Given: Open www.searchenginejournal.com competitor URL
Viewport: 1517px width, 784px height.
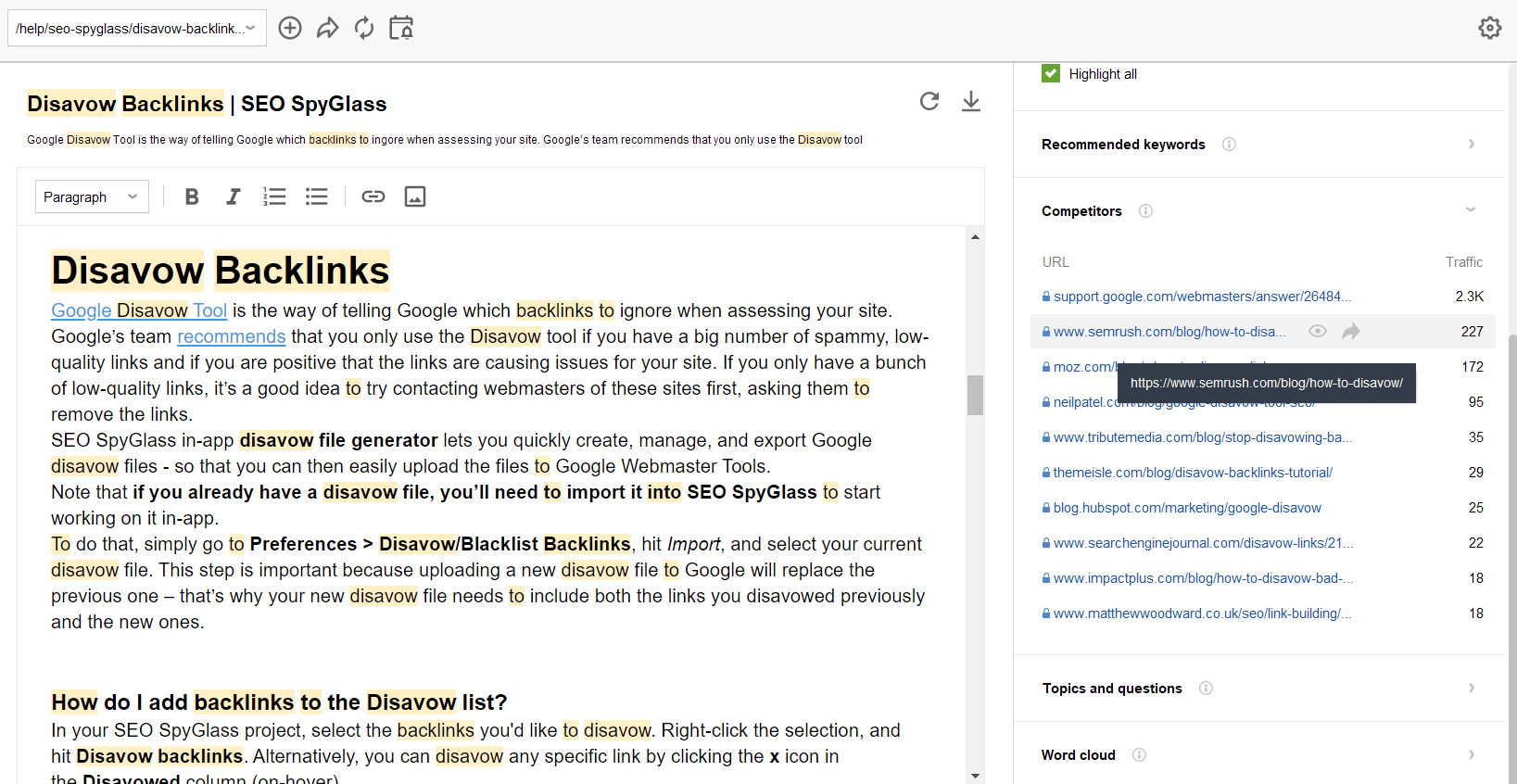Looking at the screenshot, I should pyautogui.click(x=1203, y=543).
